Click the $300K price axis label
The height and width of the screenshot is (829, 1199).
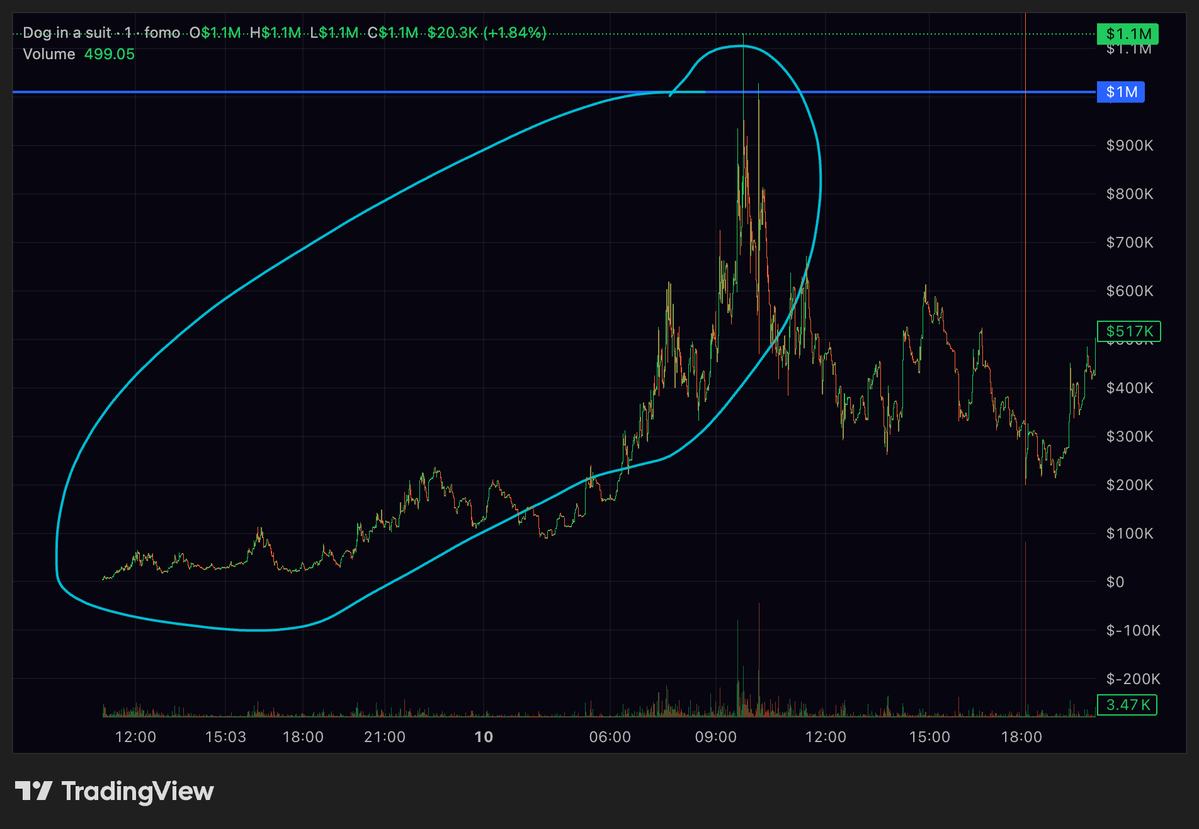tap(1129, 437)
